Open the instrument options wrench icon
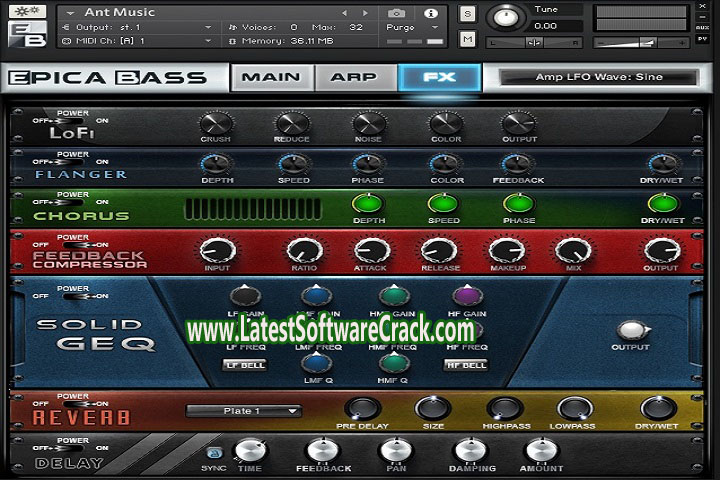Image resolution: width=720 pixels, height=480 pixels. click(27, 11)
